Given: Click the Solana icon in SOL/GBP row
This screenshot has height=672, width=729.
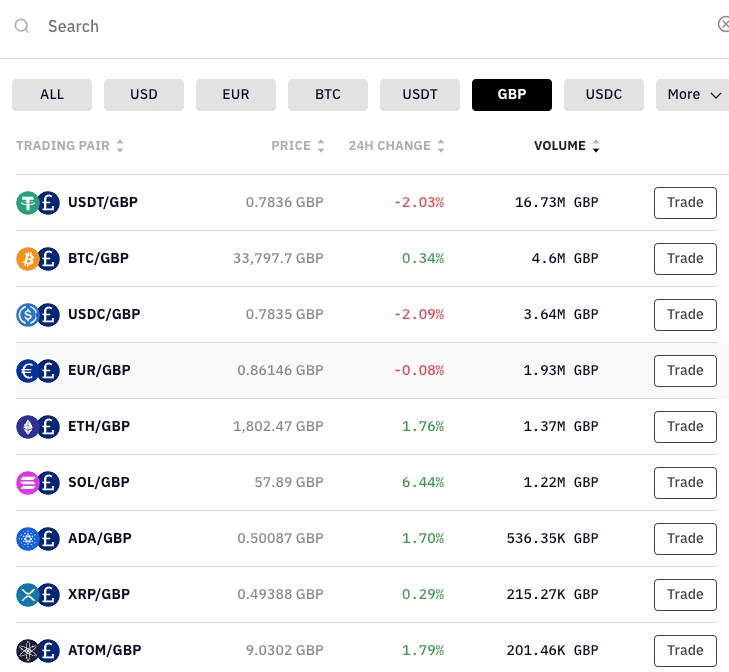Looking at the screenshot, I should tap(27, 483).
